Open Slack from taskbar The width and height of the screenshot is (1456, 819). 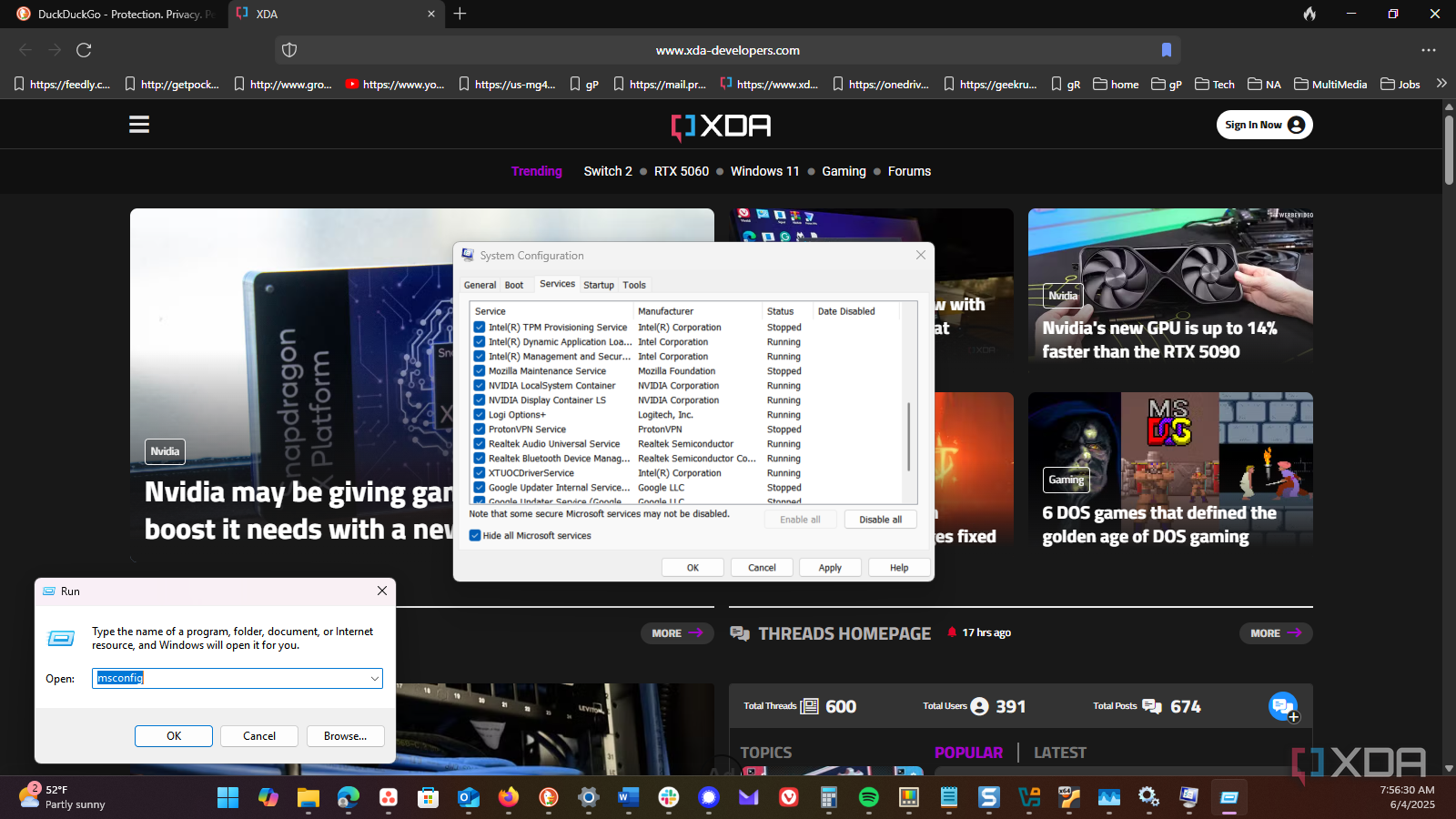pyautogui.click(x=668, y=798)
